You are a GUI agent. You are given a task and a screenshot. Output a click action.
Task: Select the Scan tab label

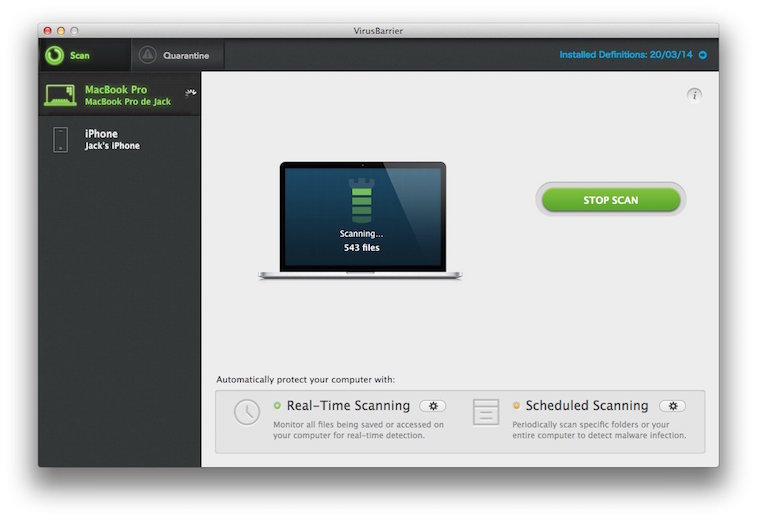(80, 56)
